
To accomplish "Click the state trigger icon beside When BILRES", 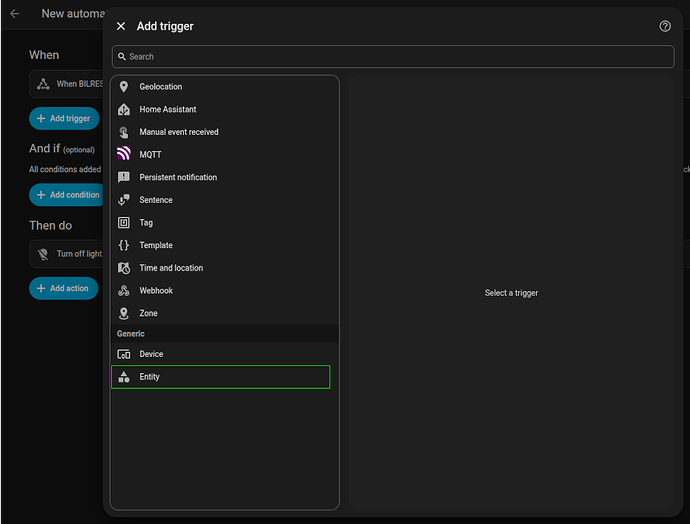I will 43,84.
